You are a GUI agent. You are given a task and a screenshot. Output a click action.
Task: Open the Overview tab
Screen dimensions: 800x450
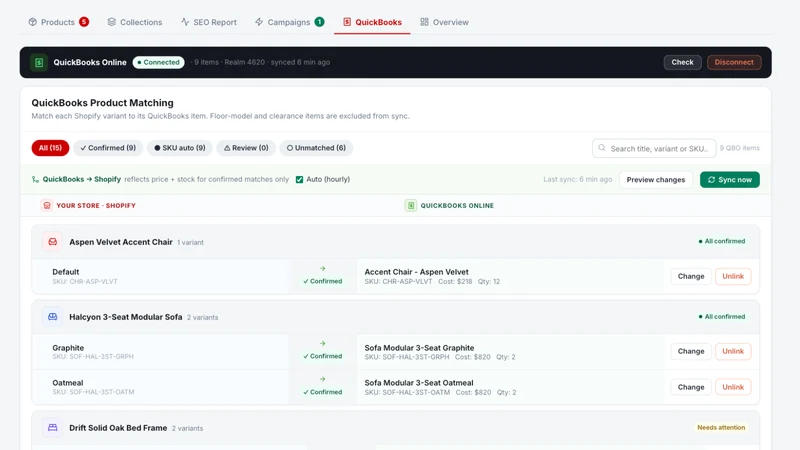click(x=444, y=22)
